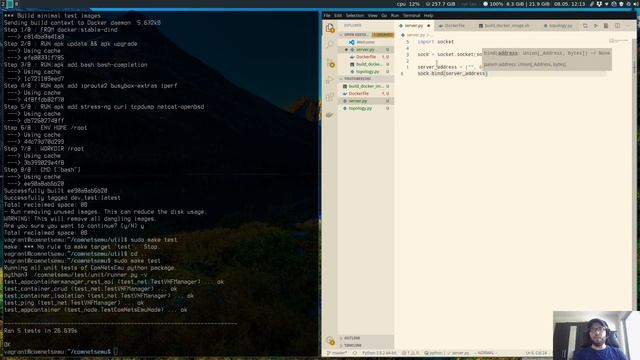Click the master branch indicator in status bar
The height and width of the screenshot is (360, 640).
pos(338,353)
